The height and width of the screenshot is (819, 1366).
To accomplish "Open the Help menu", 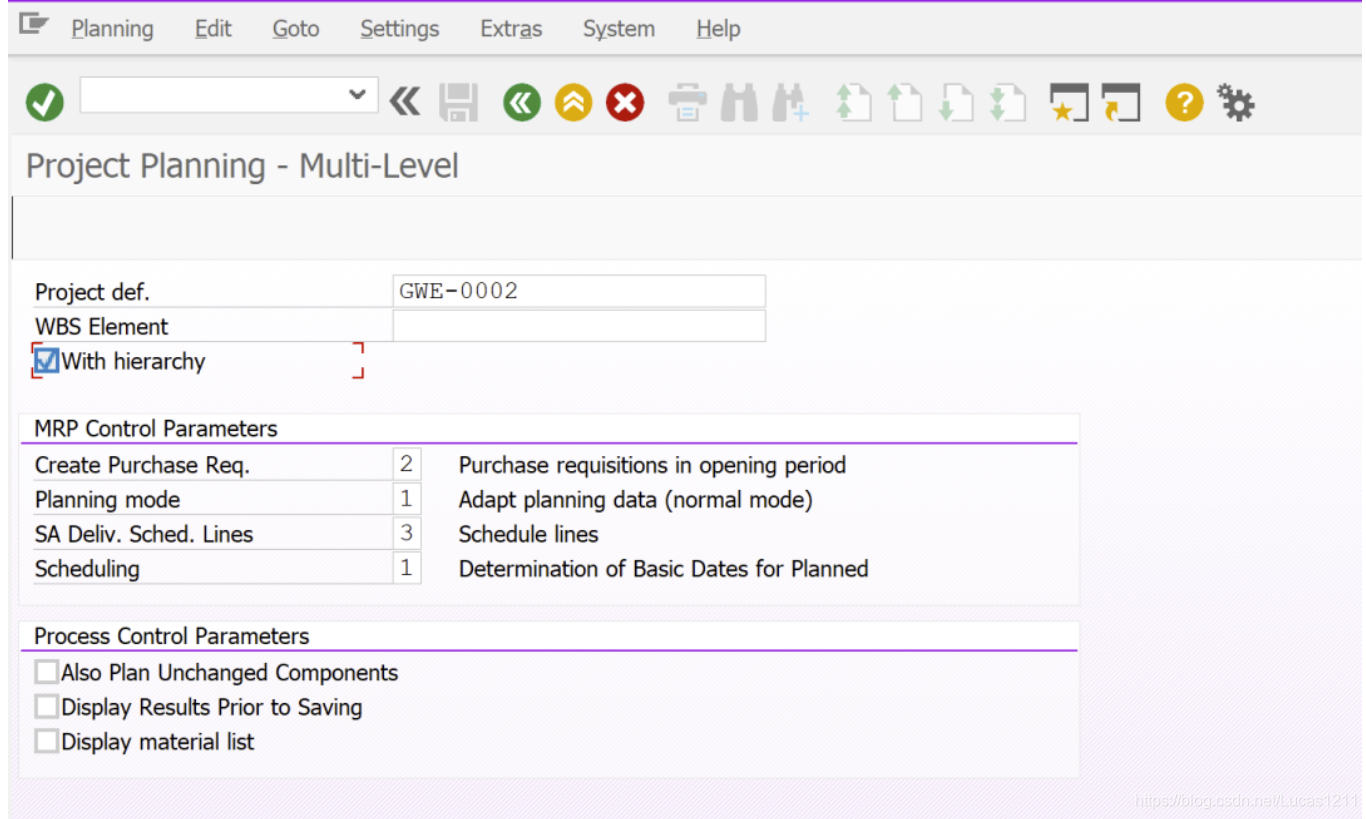I will pos(718,29).
